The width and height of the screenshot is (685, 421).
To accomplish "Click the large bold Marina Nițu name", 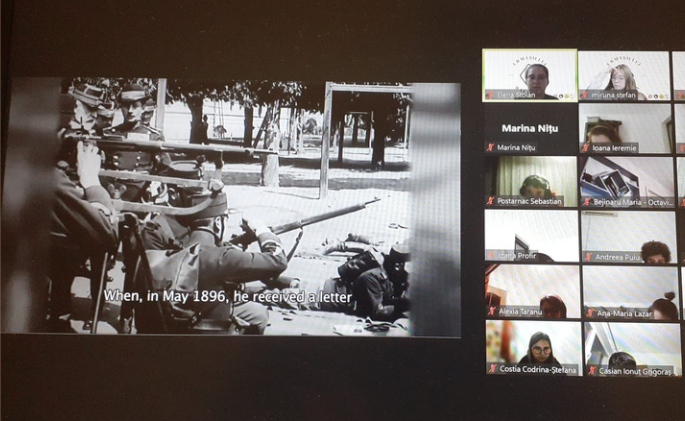I will (530, 128).
